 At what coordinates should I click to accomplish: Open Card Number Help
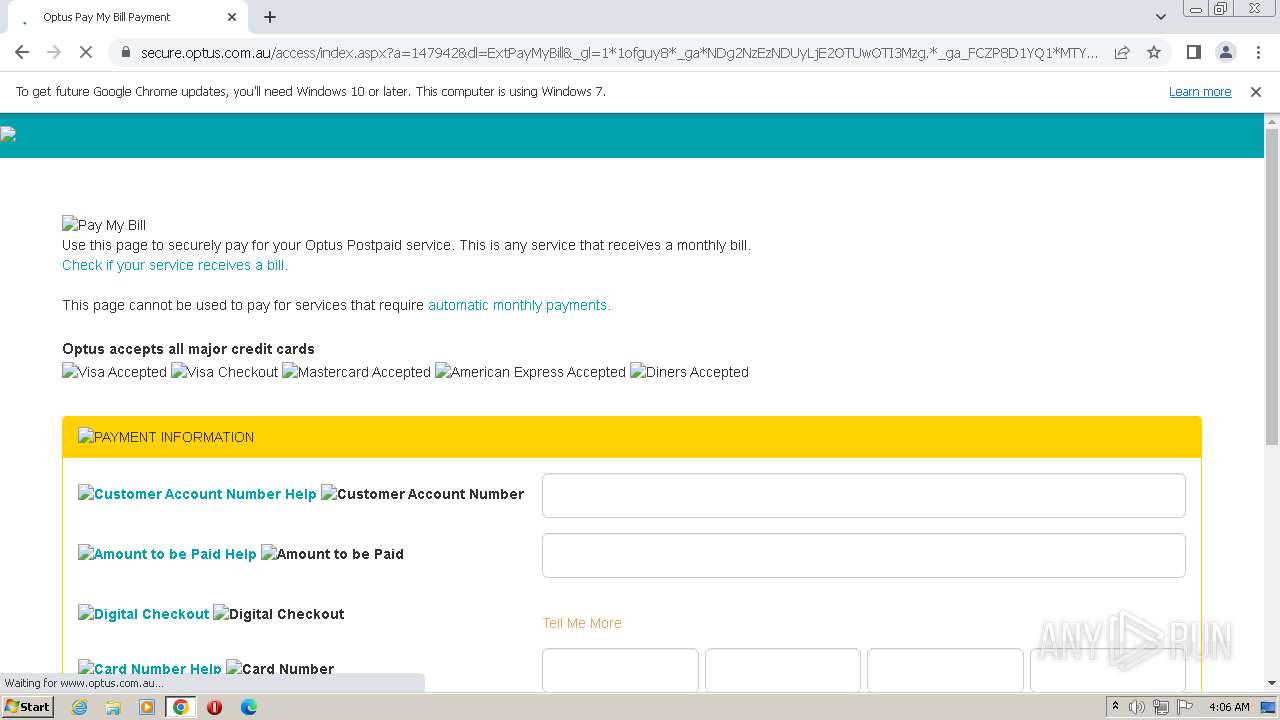(150, 669)
